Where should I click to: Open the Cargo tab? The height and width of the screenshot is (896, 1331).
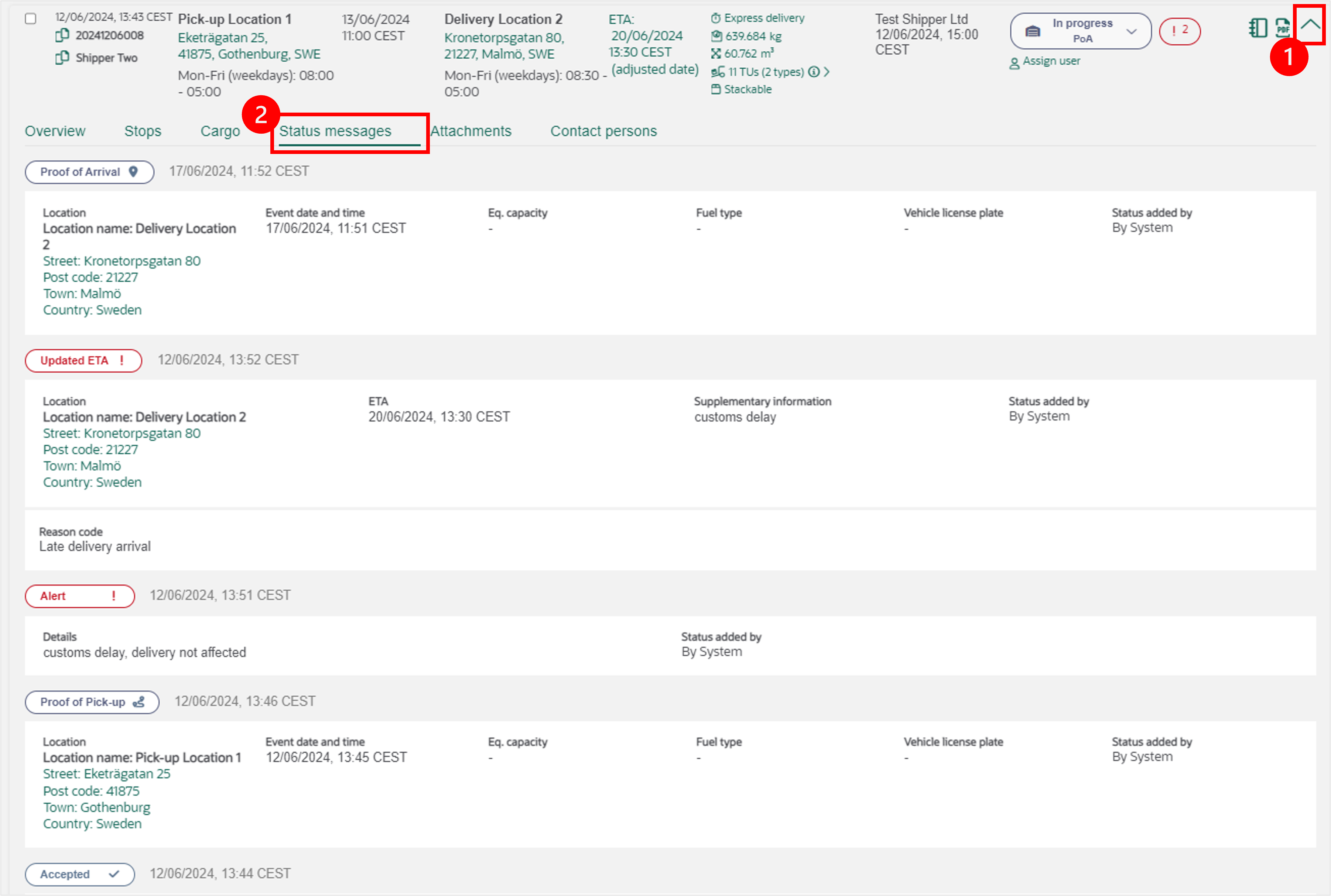click(x=220, y=131)
